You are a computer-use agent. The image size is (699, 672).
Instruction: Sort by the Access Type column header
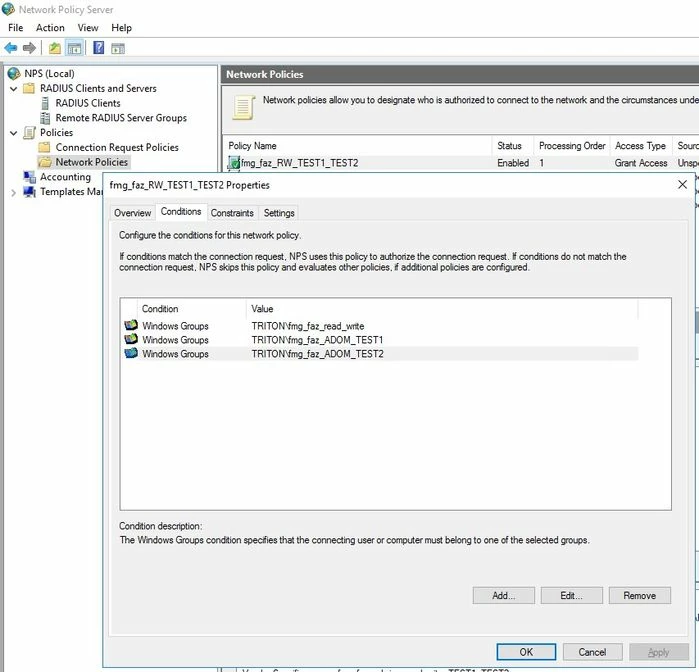pos(641,146)
